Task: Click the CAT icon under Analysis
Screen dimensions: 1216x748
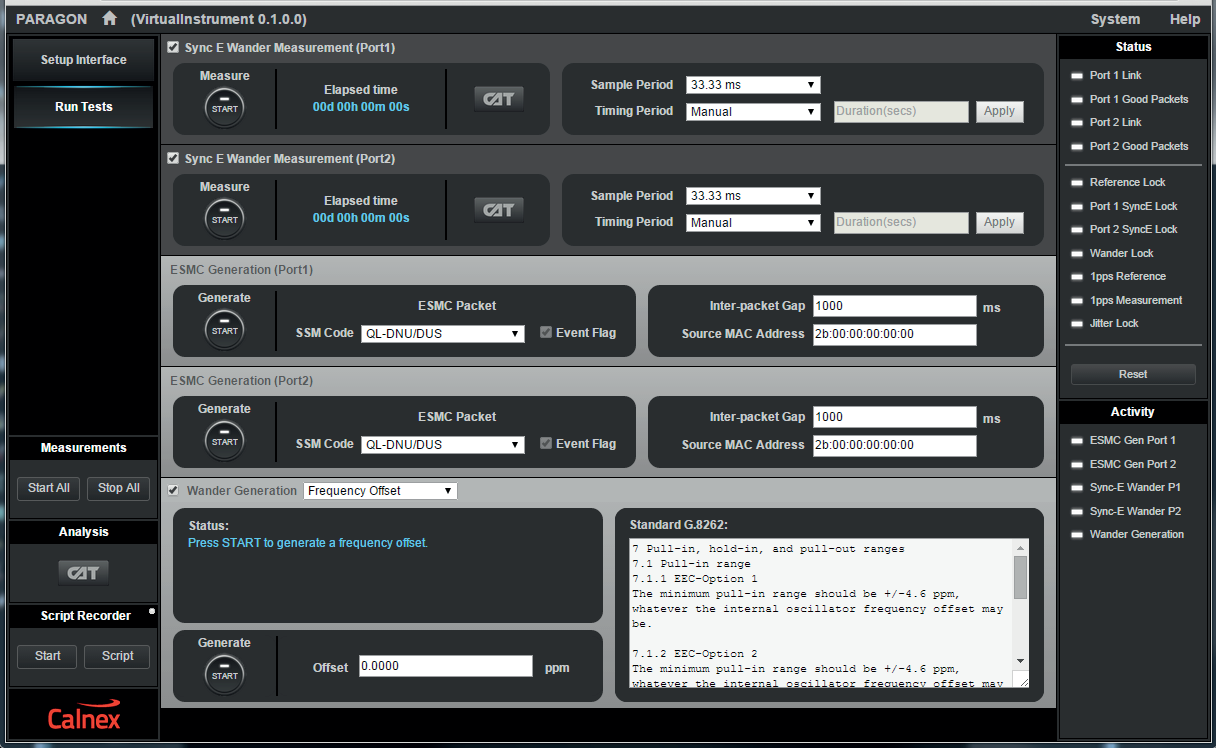Action: pyautogui.click(x=84, y=573)
